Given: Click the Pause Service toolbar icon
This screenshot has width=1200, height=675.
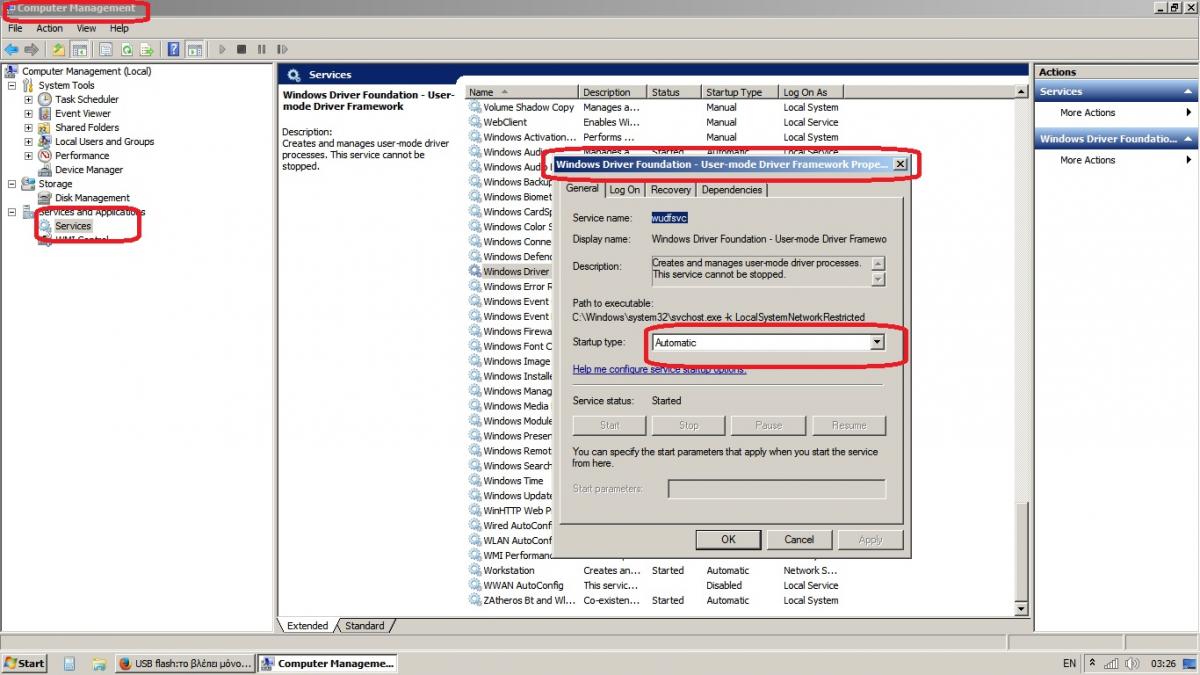Looking at the screenshot, I should tap(262, 49).
